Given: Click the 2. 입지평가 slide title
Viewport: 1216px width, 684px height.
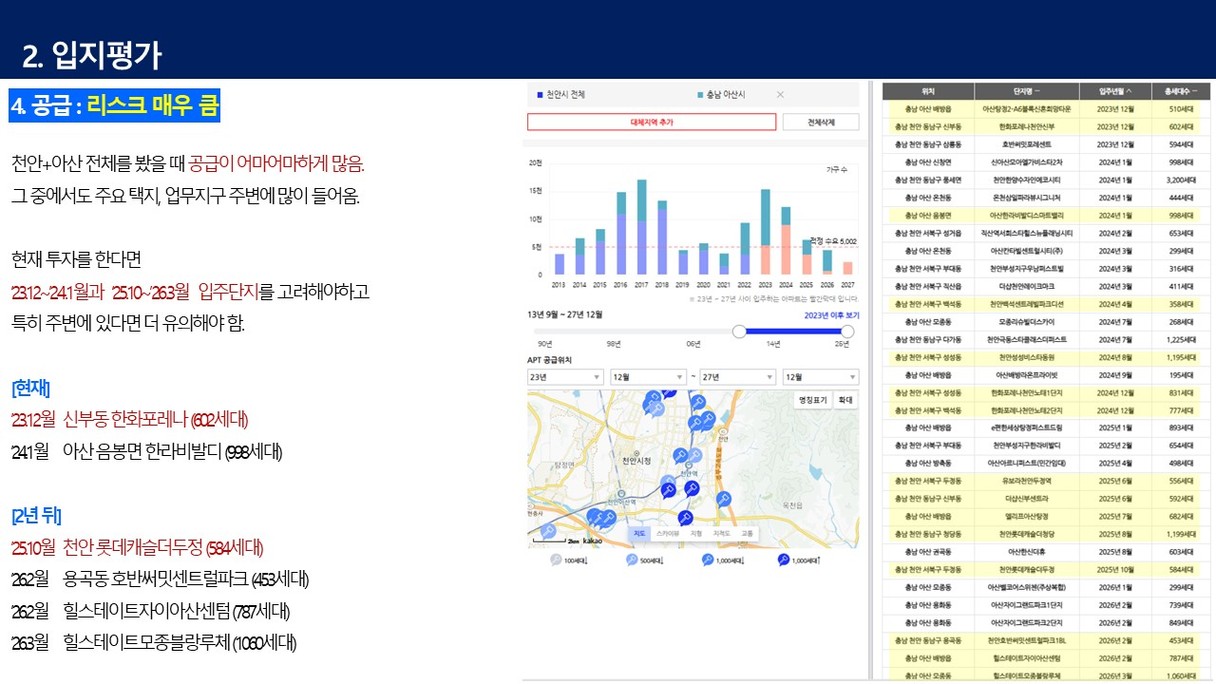Looking at the screenshot, I should [92, 55].
